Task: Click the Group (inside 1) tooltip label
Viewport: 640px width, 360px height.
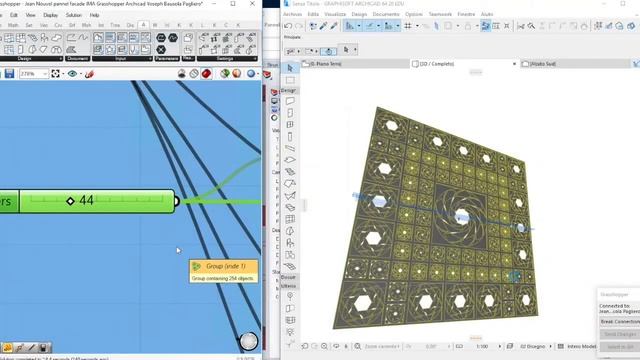Action: [225, 266]
